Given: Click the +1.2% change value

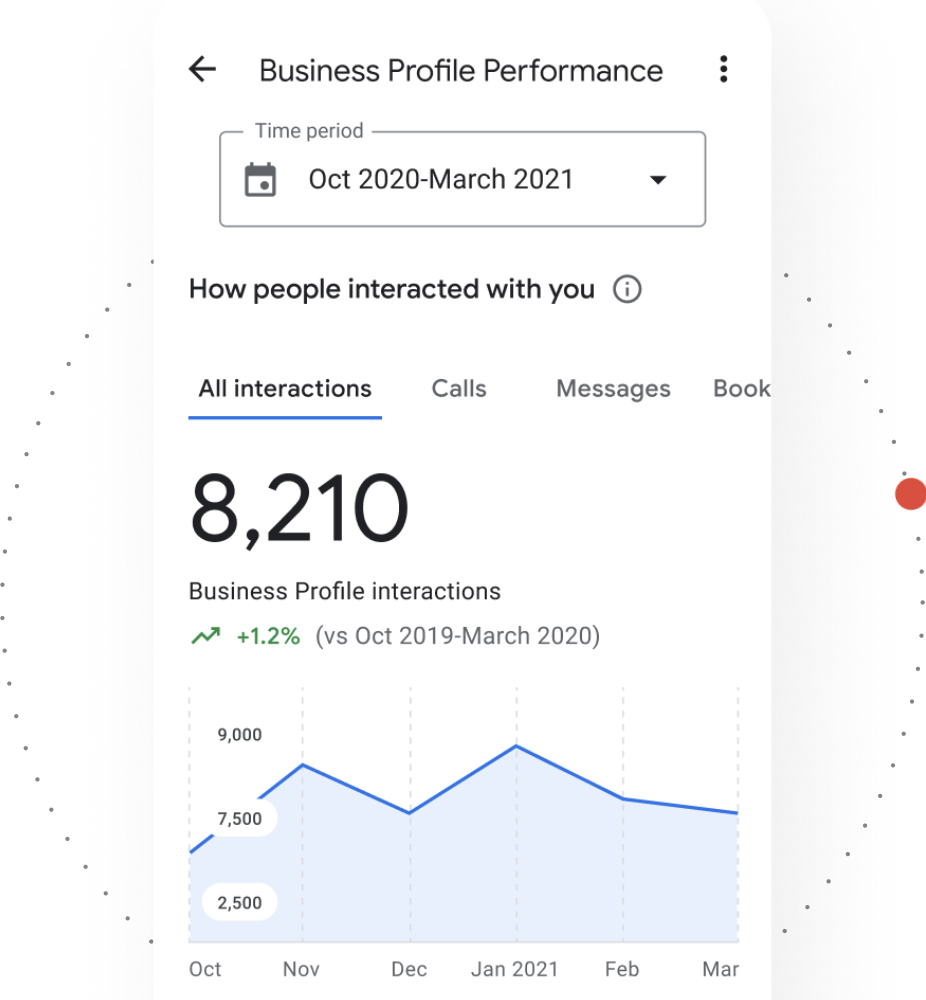Looking at the screenshot, I should 268,636.
